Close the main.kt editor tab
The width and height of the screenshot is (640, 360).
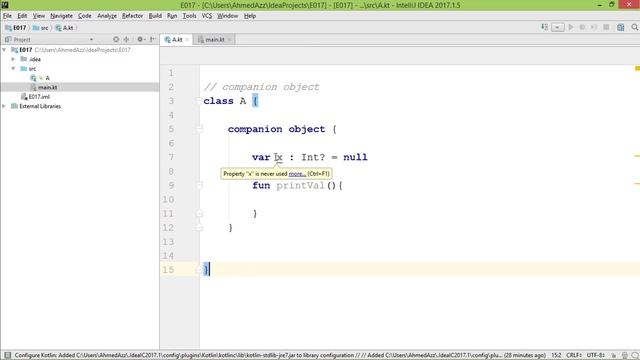coord(230,40)
